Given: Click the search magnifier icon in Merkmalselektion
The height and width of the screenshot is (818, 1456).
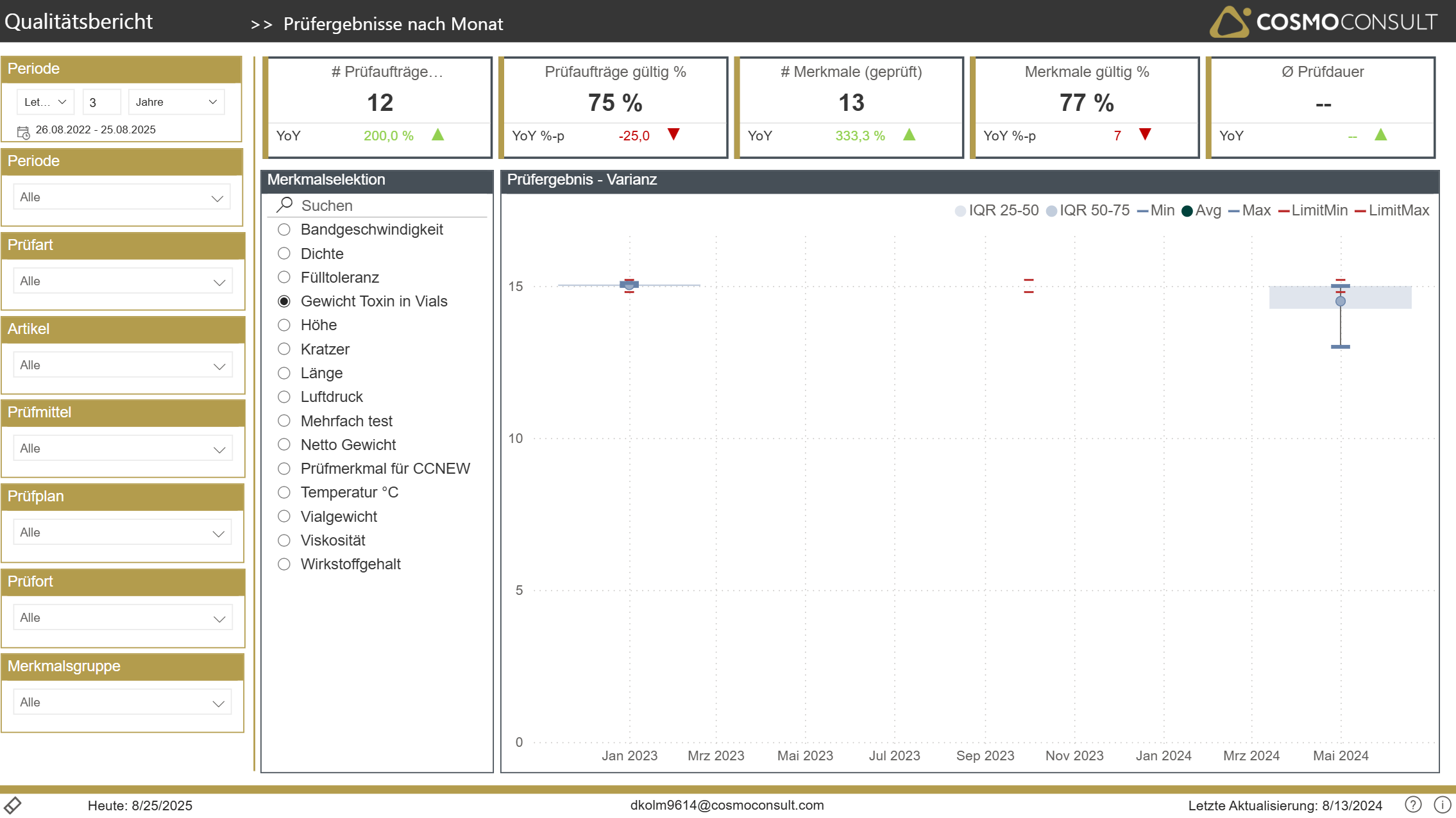Looking at the screenshot, I should pos(285,205).
